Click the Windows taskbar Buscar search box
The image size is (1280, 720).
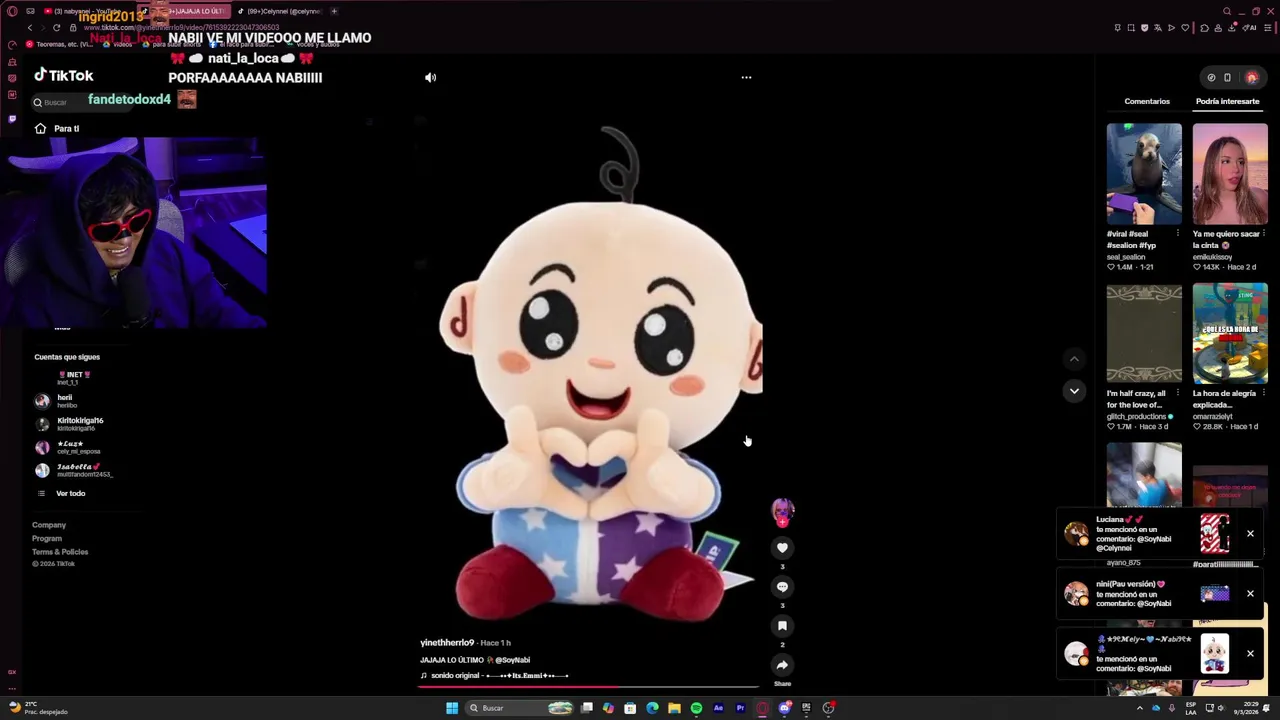click(x=520, y=708)
